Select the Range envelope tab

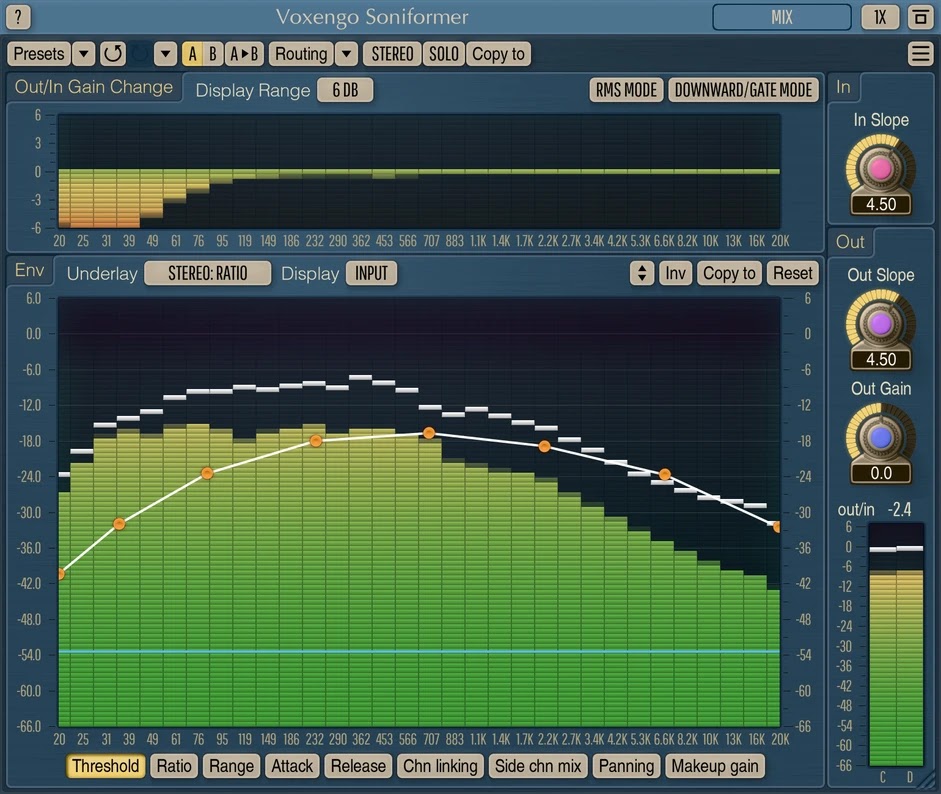coord(231,766)
